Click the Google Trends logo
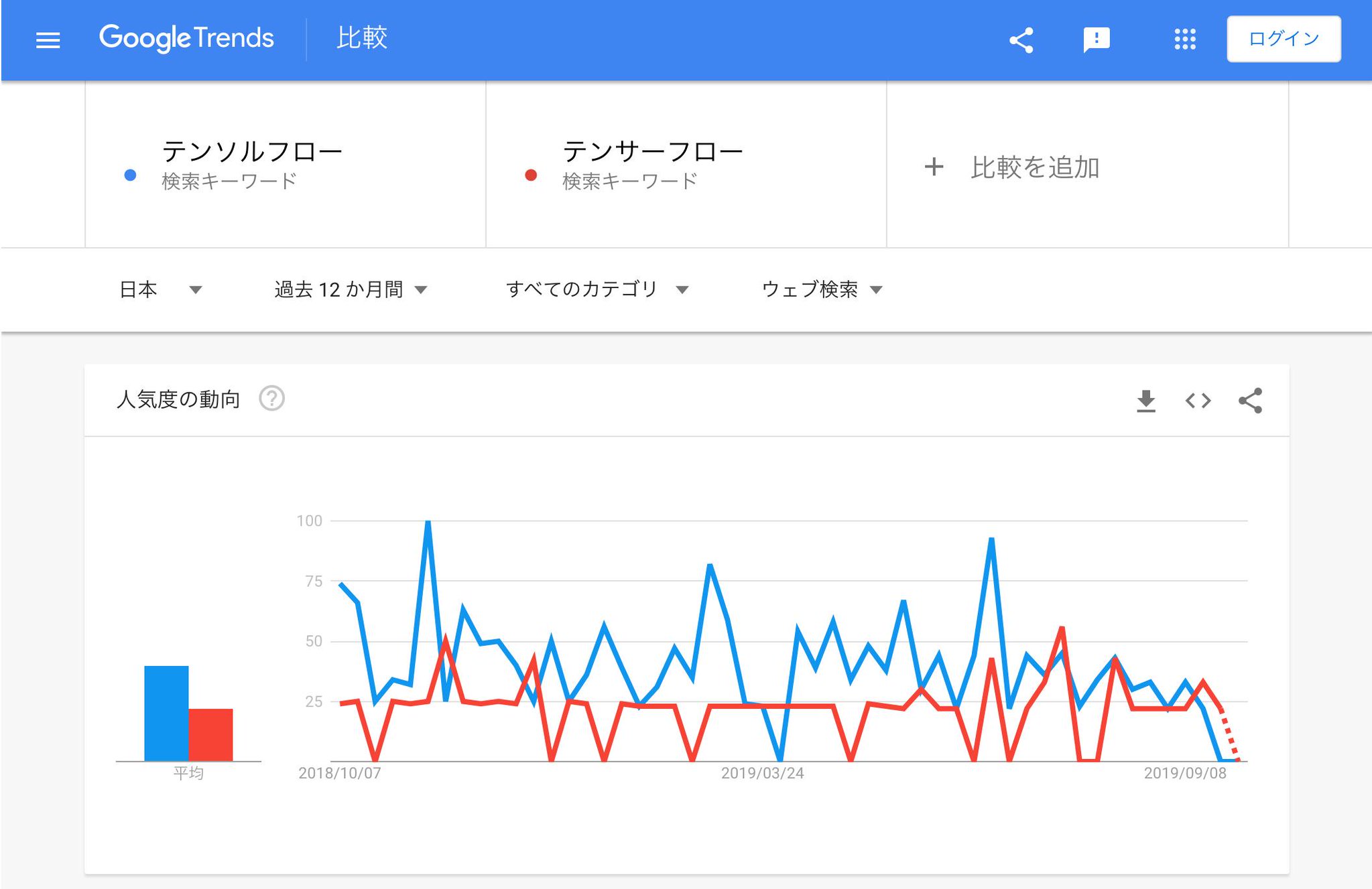 (186, 38)
